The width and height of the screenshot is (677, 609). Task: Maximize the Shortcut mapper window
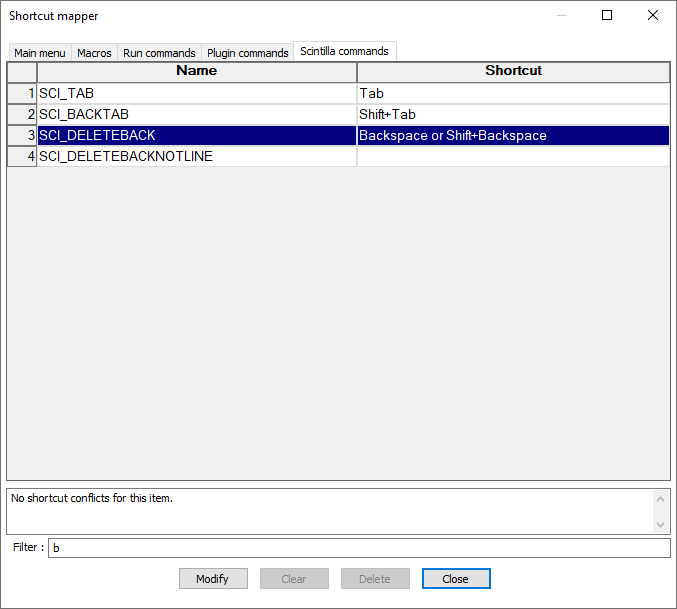click(606, 15)
